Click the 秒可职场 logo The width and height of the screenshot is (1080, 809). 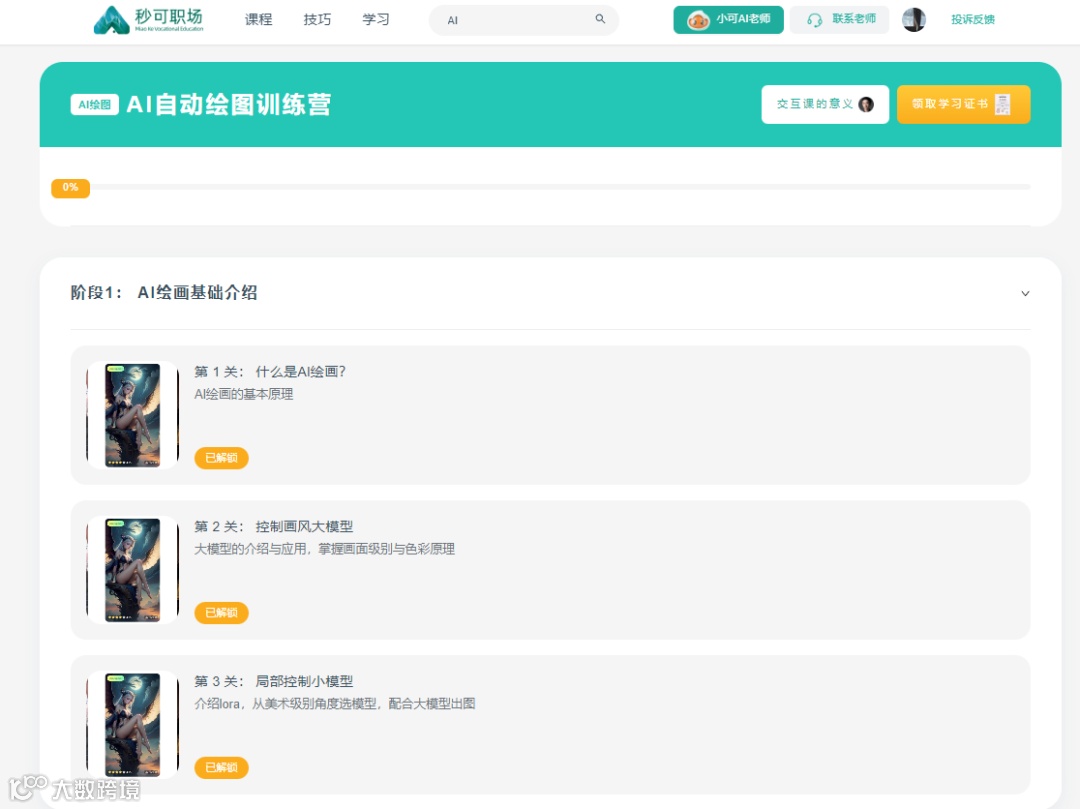(149, 19)
